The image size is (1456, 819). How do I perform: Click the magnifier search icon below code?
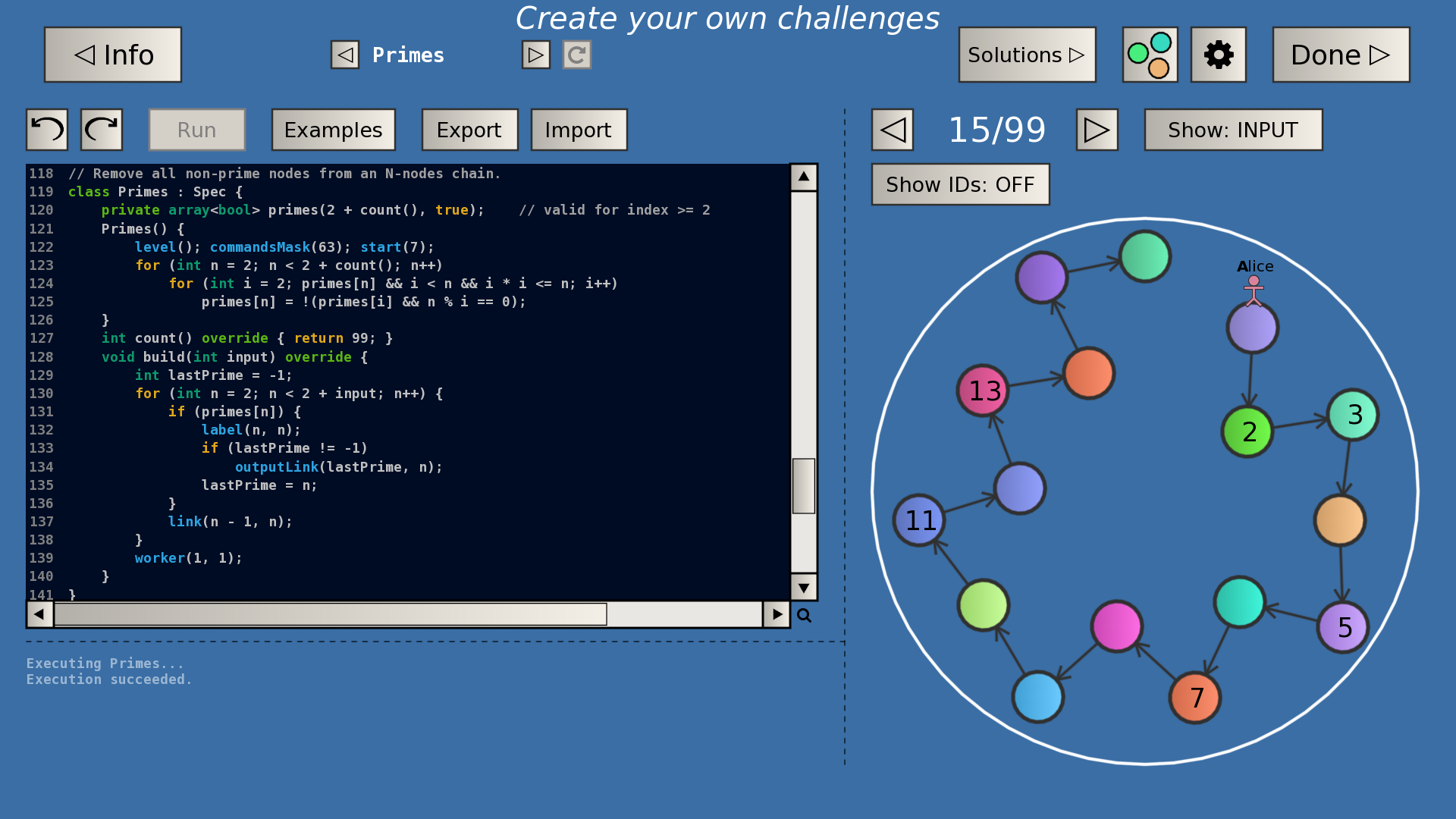pyautogui.click(x=804, y=615)
